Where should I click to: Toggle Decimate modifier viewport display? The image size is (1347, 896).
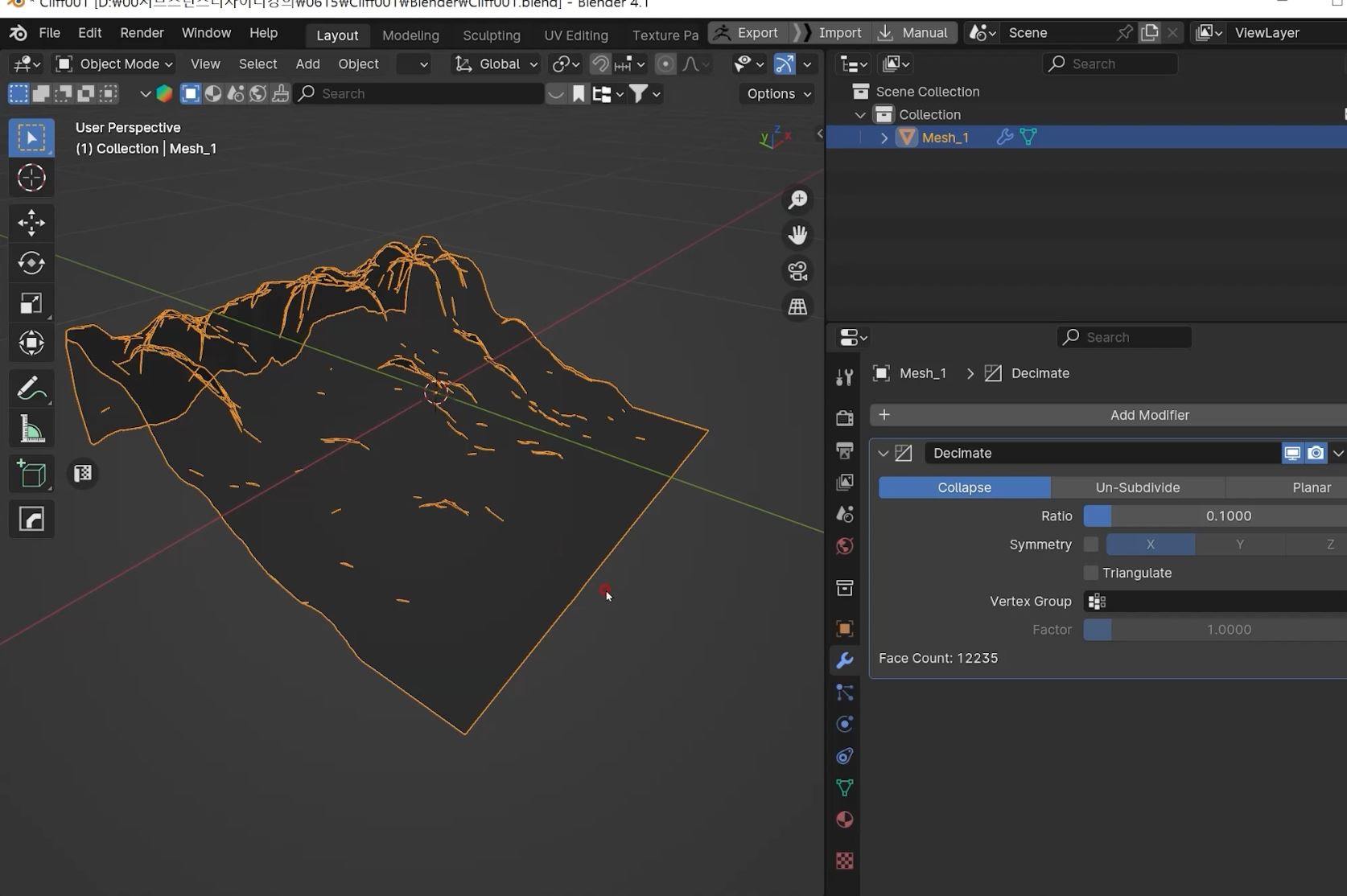(x=1291, y=453)
